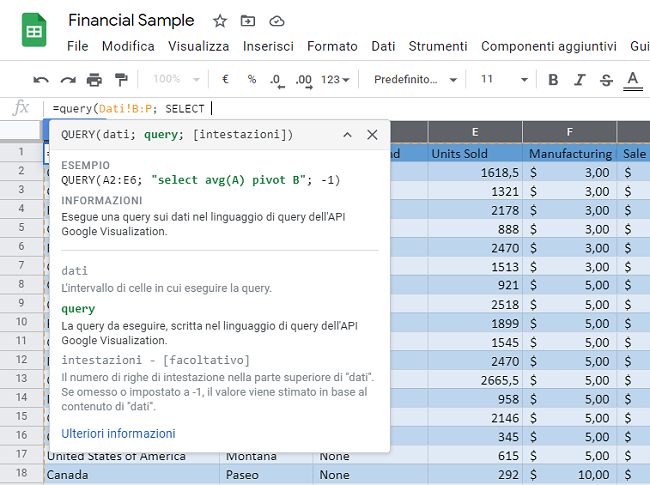Select the cell with value 1545
Image resolution: width=650 pixels, height=485 pixels.
coord(475,342)
